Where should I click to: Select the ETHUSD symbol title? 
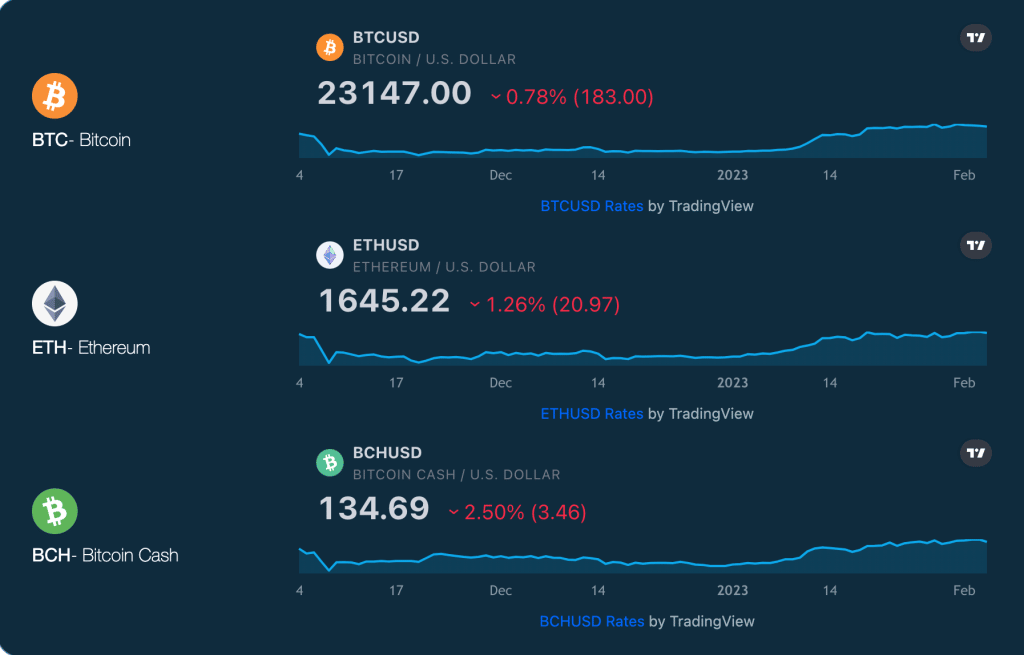386,245
